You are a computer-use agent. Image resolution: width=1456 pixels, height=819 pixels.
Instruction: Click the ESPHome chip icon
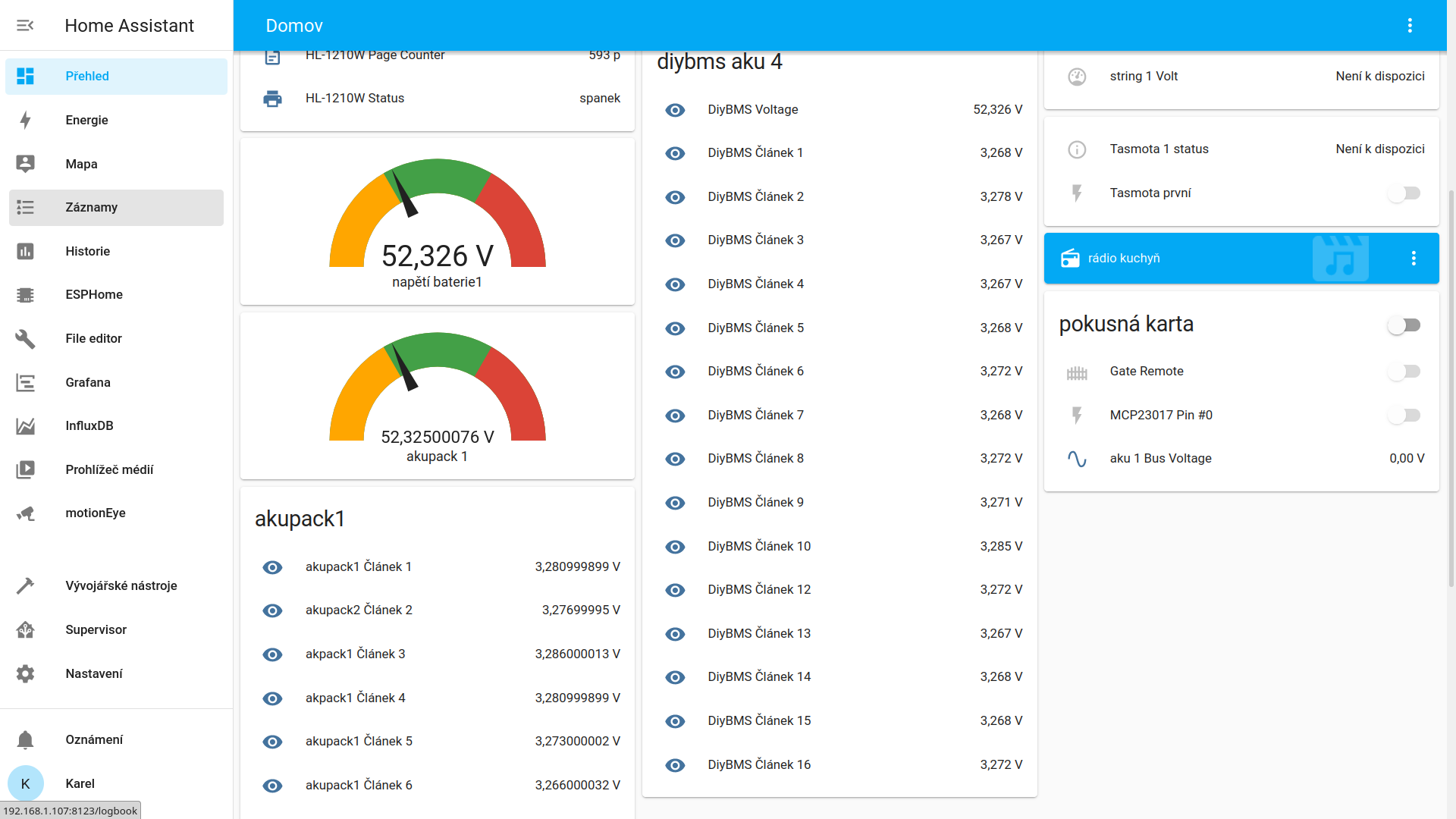[25, 295]
